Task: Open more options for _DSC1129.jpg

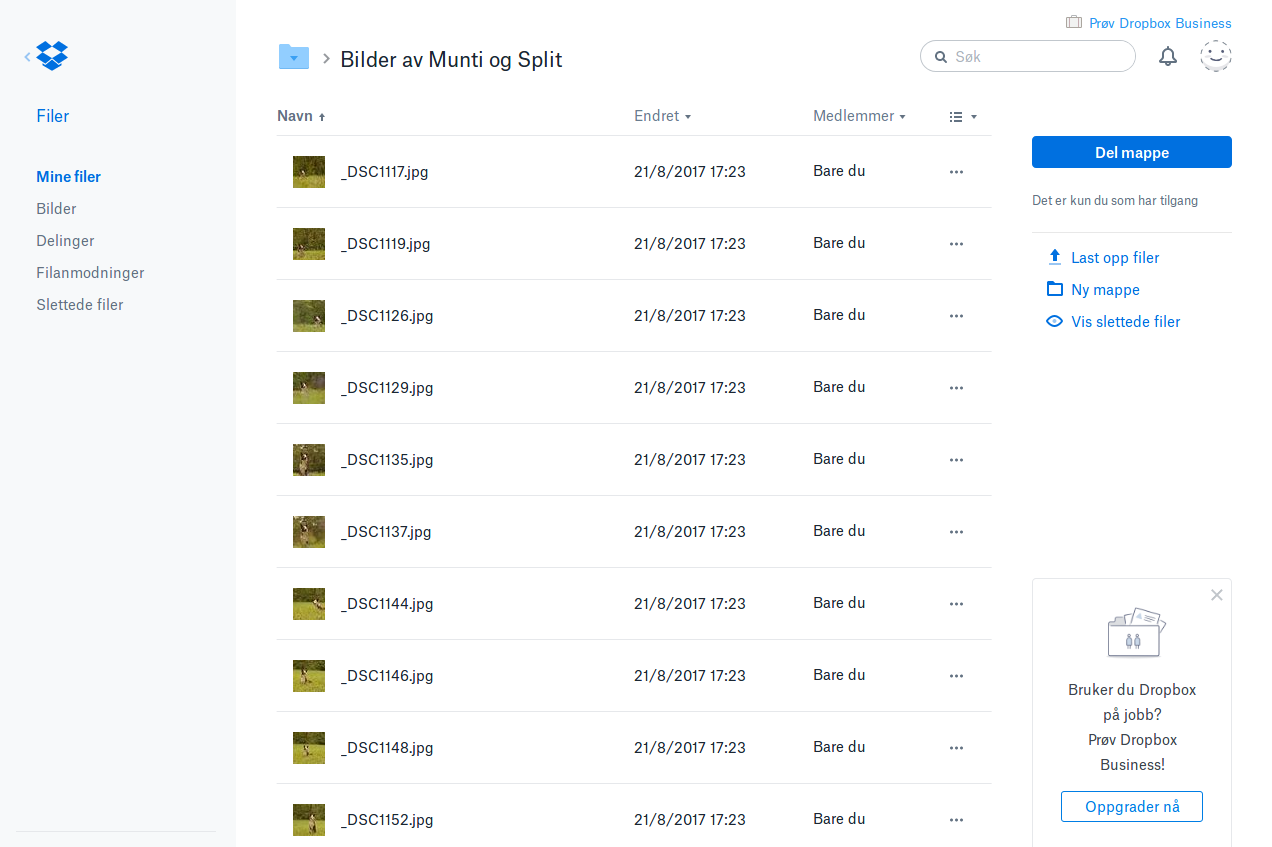Action: [956, 388]
